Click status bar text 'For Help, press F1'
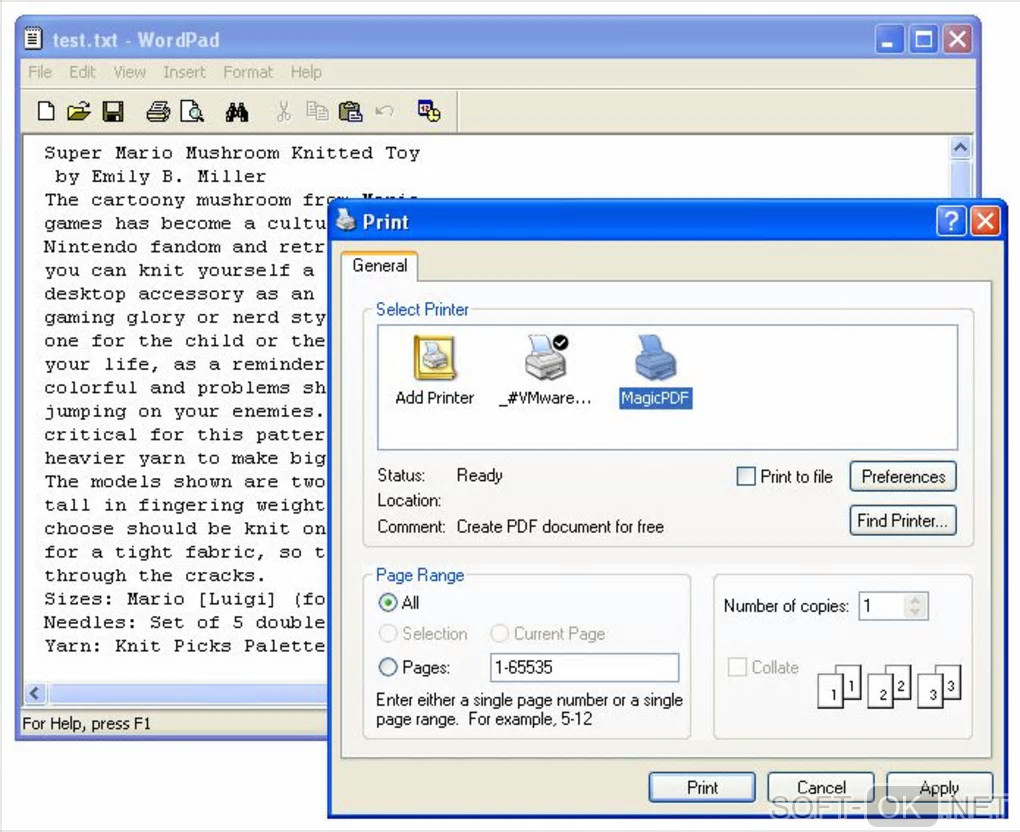The width and height of the screenshot is (1020, 832). (x=87, y=723)
